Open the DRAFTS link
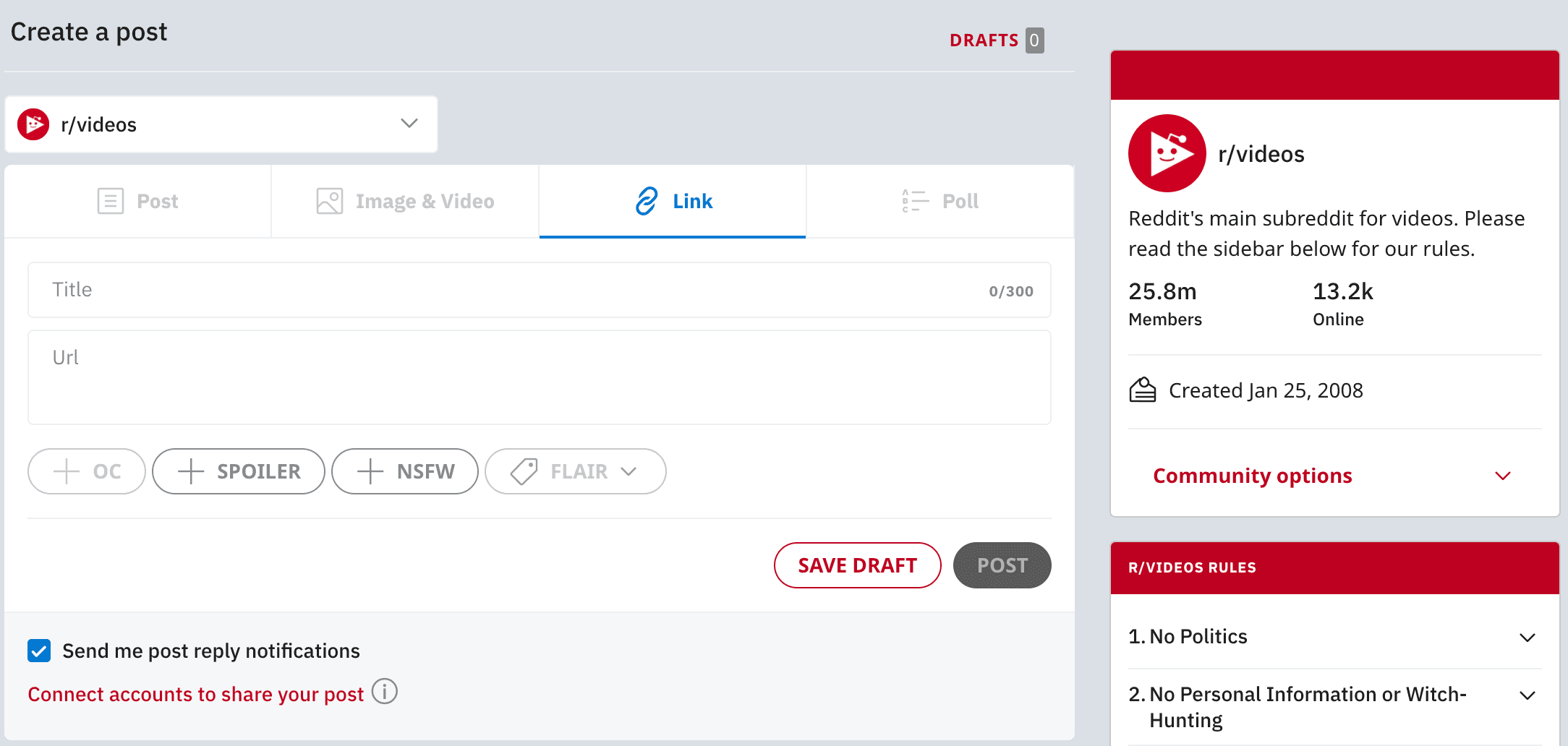This screenshot has height=746, width=1568. 984,40
